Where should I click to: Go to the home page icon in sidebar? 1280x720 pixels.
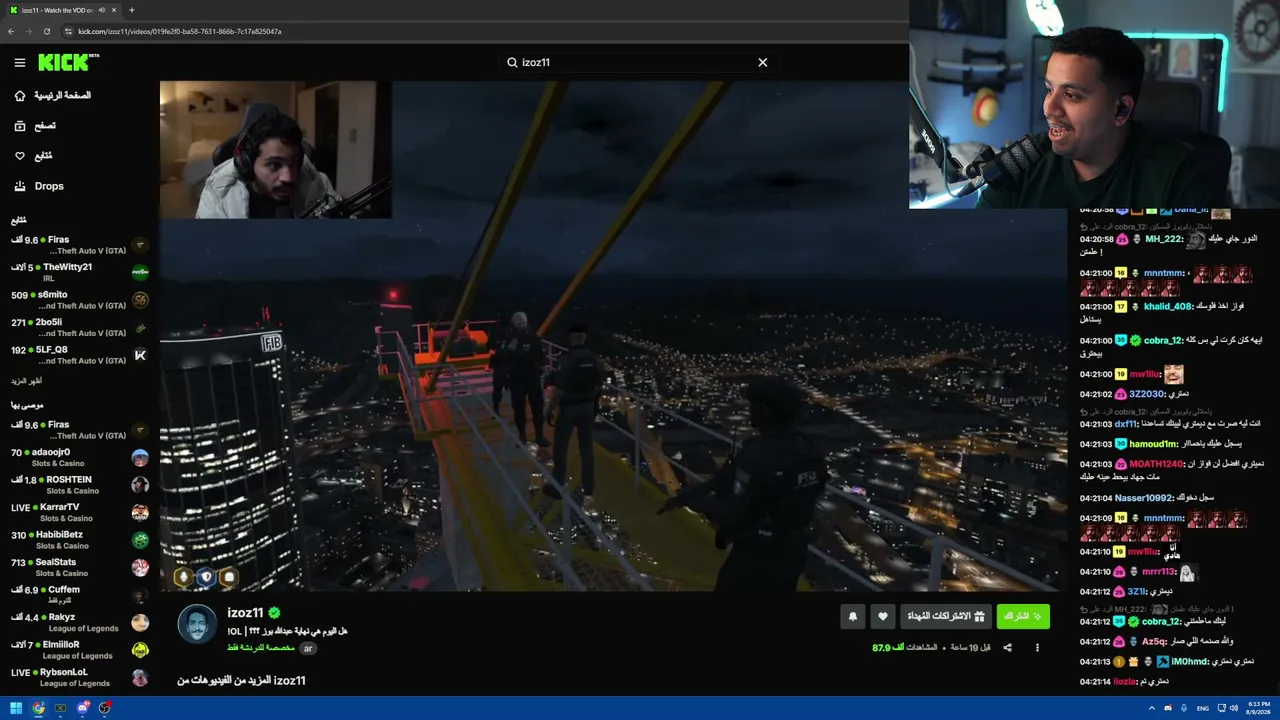pos(19,96)
